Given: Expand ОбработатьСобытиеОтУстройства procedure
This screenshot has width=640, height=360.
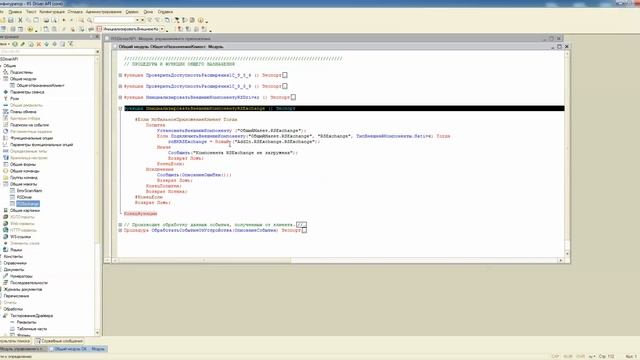Looking at the screenshot, I should [x=120, y=230].
